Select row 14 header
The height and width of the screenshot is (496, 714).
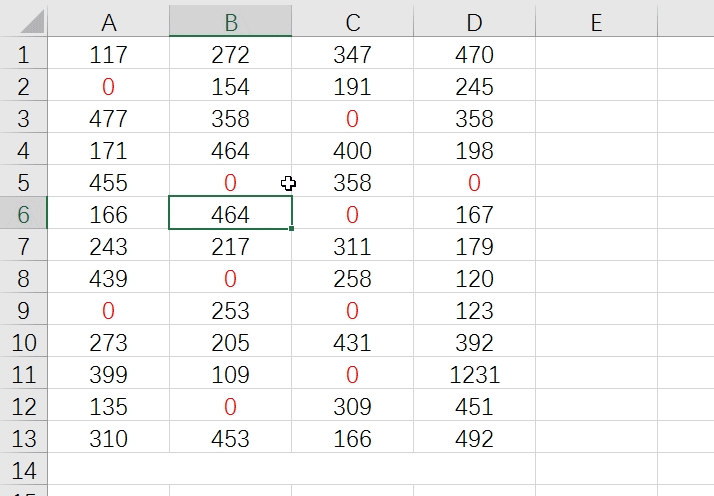click(24, 470)
